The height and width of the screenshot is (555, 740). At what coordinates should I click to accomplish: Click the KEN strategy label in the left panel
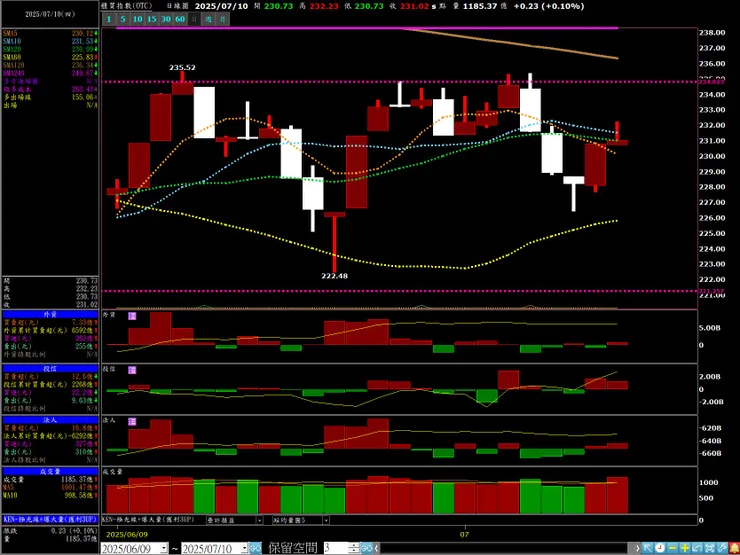click(49, 519)
